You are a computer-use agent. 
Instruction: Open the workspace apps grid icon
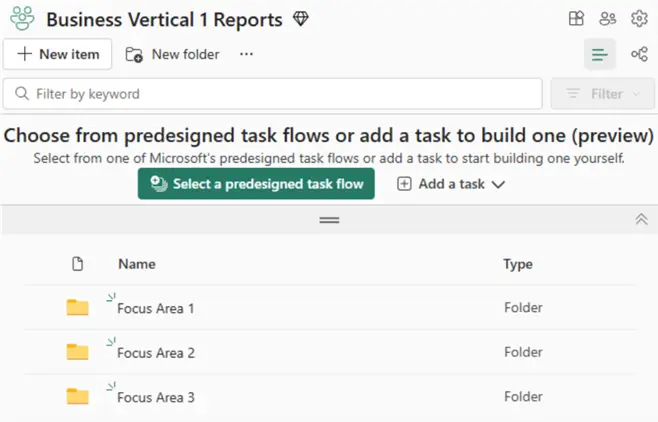(x=576, y=19)
